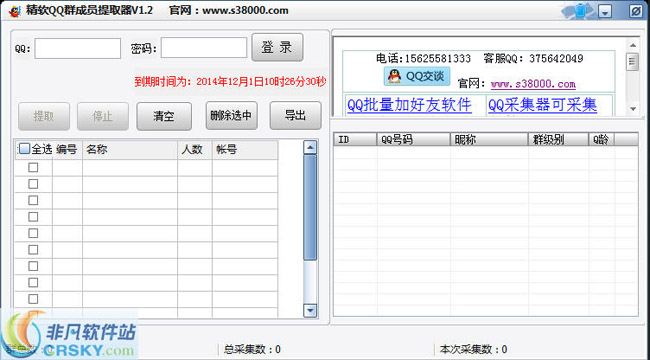The image size is (650, 360).
Task: Click the Q龄 column header
Action: point(601,140)
